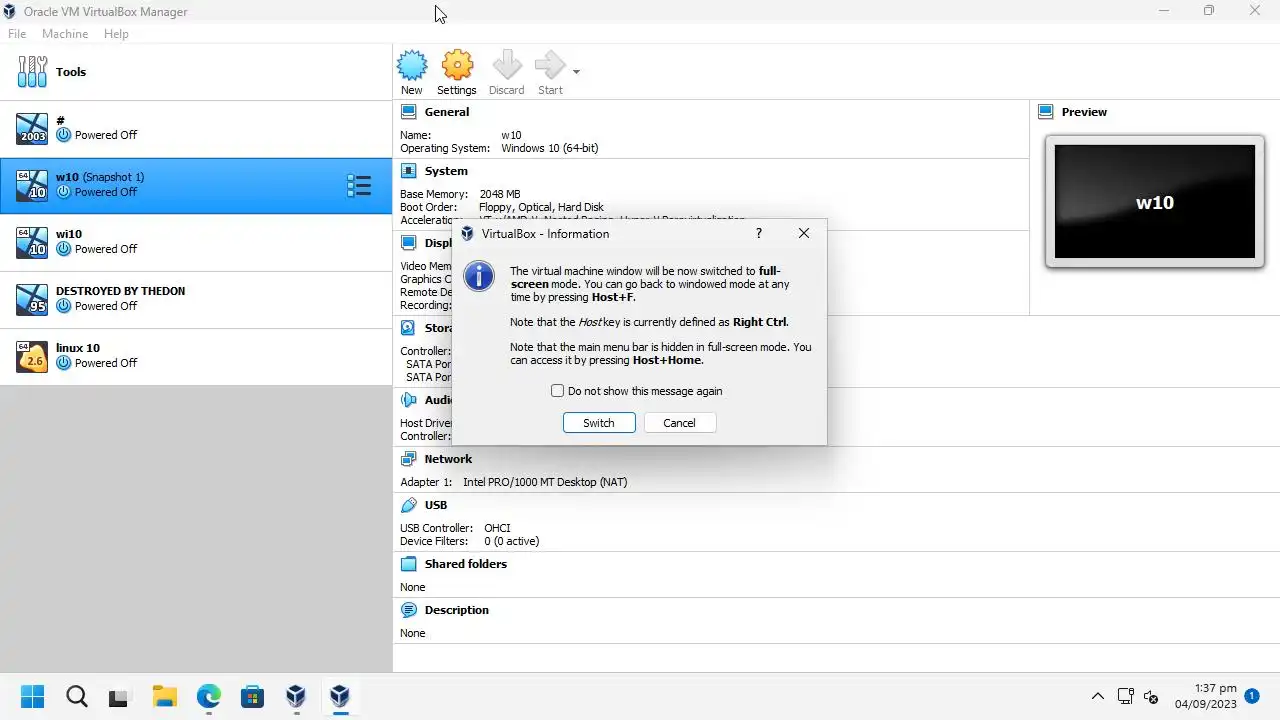Click the OHCI USB controller value
The width and height of the screenshot is (1280, 720).
[498, 528]
